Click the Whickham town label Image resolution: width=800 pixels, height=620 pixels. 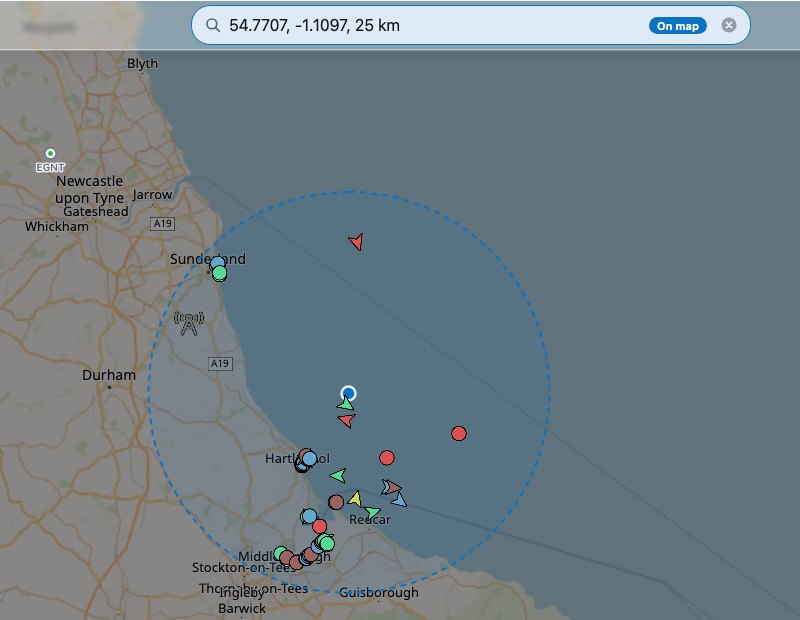(57, 227)
